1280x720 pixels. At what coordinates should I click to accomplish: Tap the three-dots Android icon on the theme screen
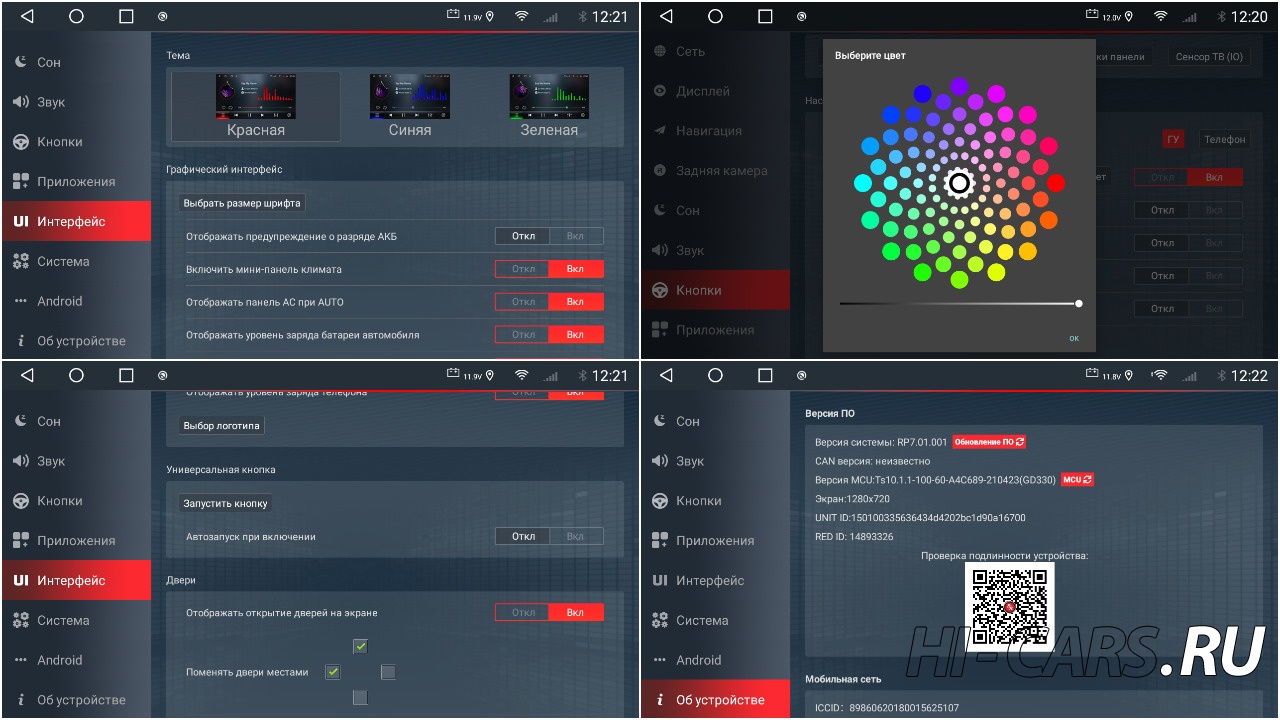pos(20,301)
